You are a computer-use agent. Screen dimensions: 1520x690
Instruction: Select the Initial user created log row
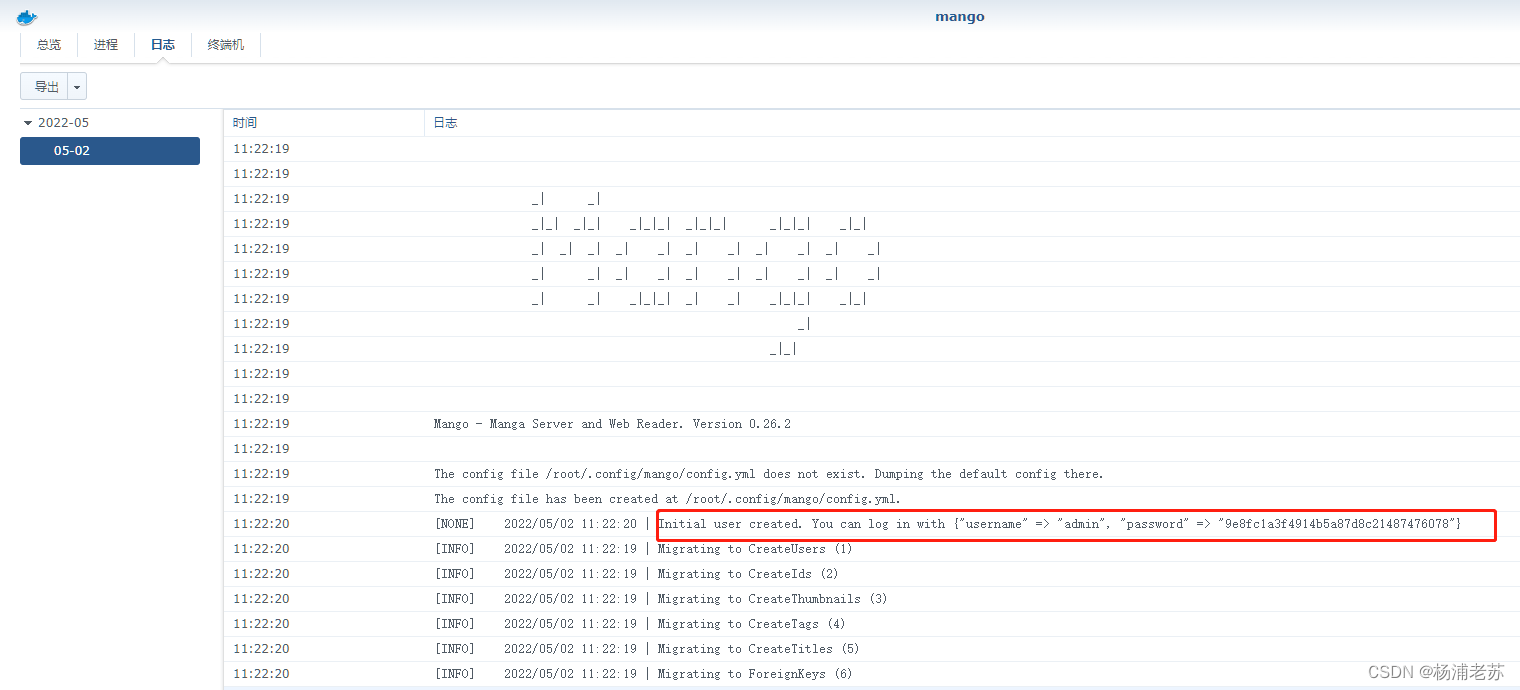872,524
